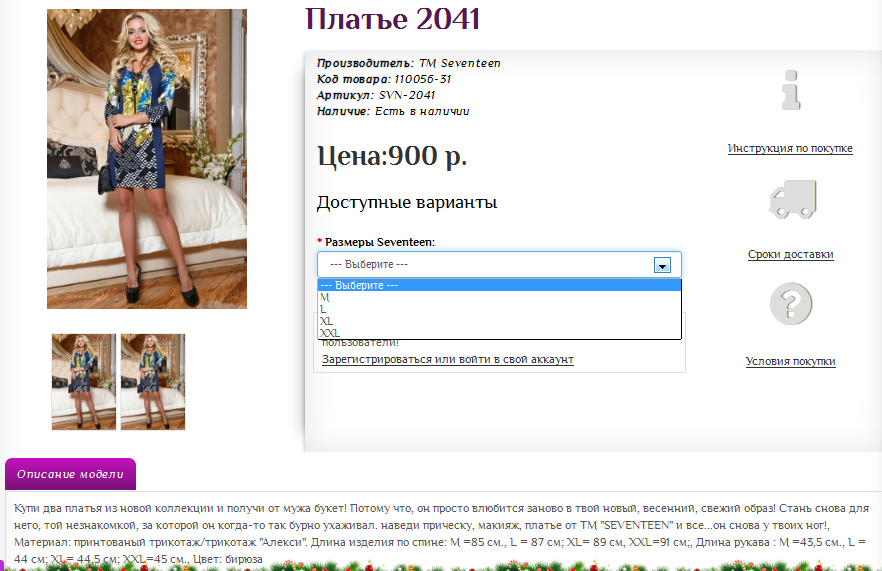Open the Условия покупки link
Image resolution: width=882 pixels, height=571 pixels.
pos(790,361)
